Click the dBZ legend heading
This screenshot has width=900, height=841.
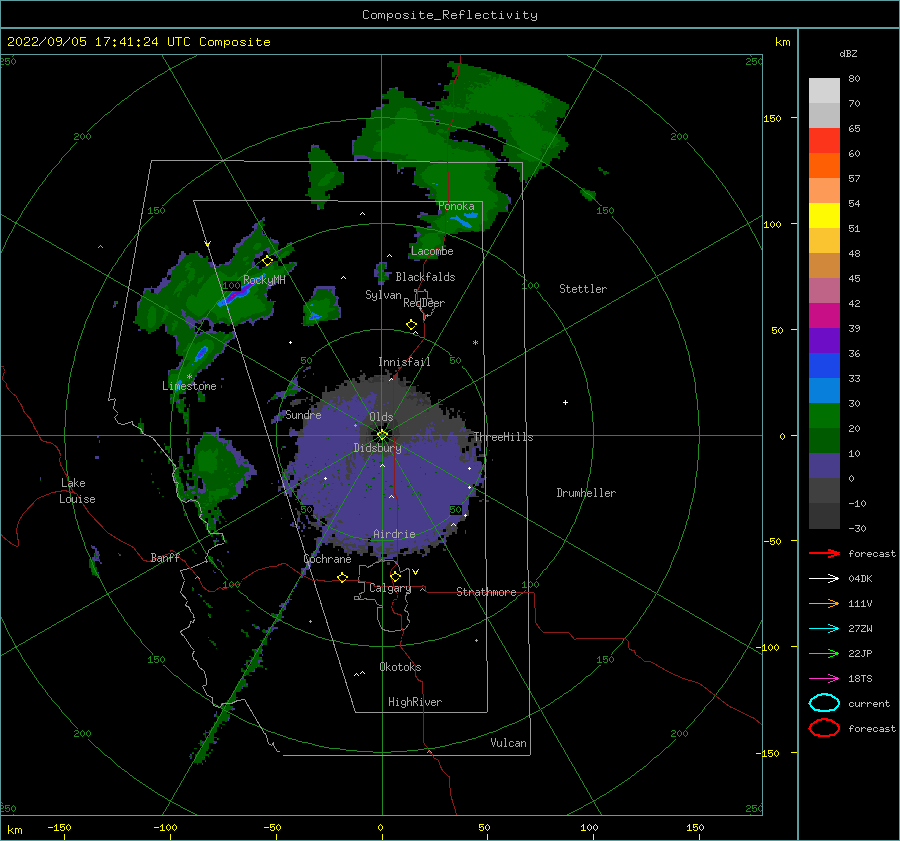coord(848,53)
